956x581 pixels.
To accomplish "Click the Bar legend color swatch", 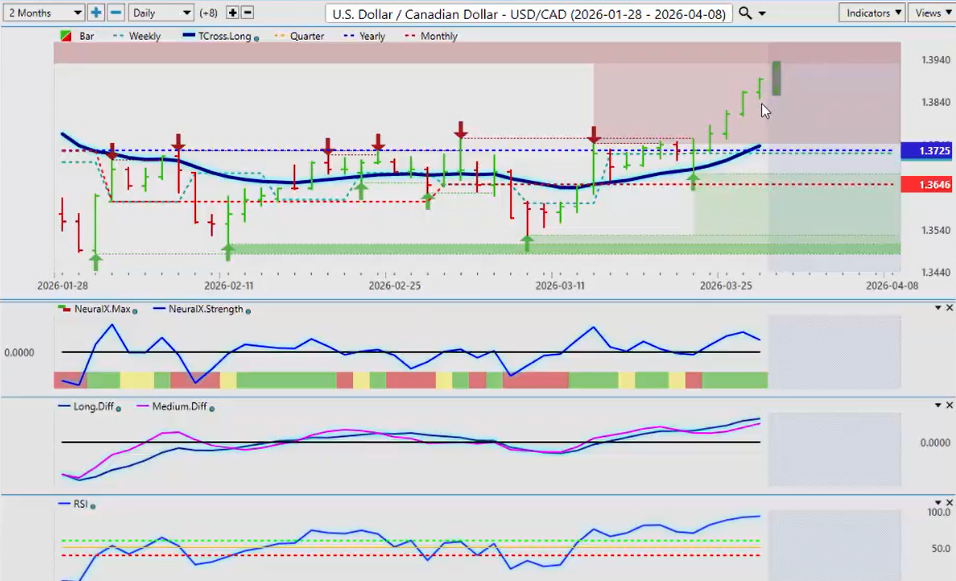I will (x=66, y=36).
